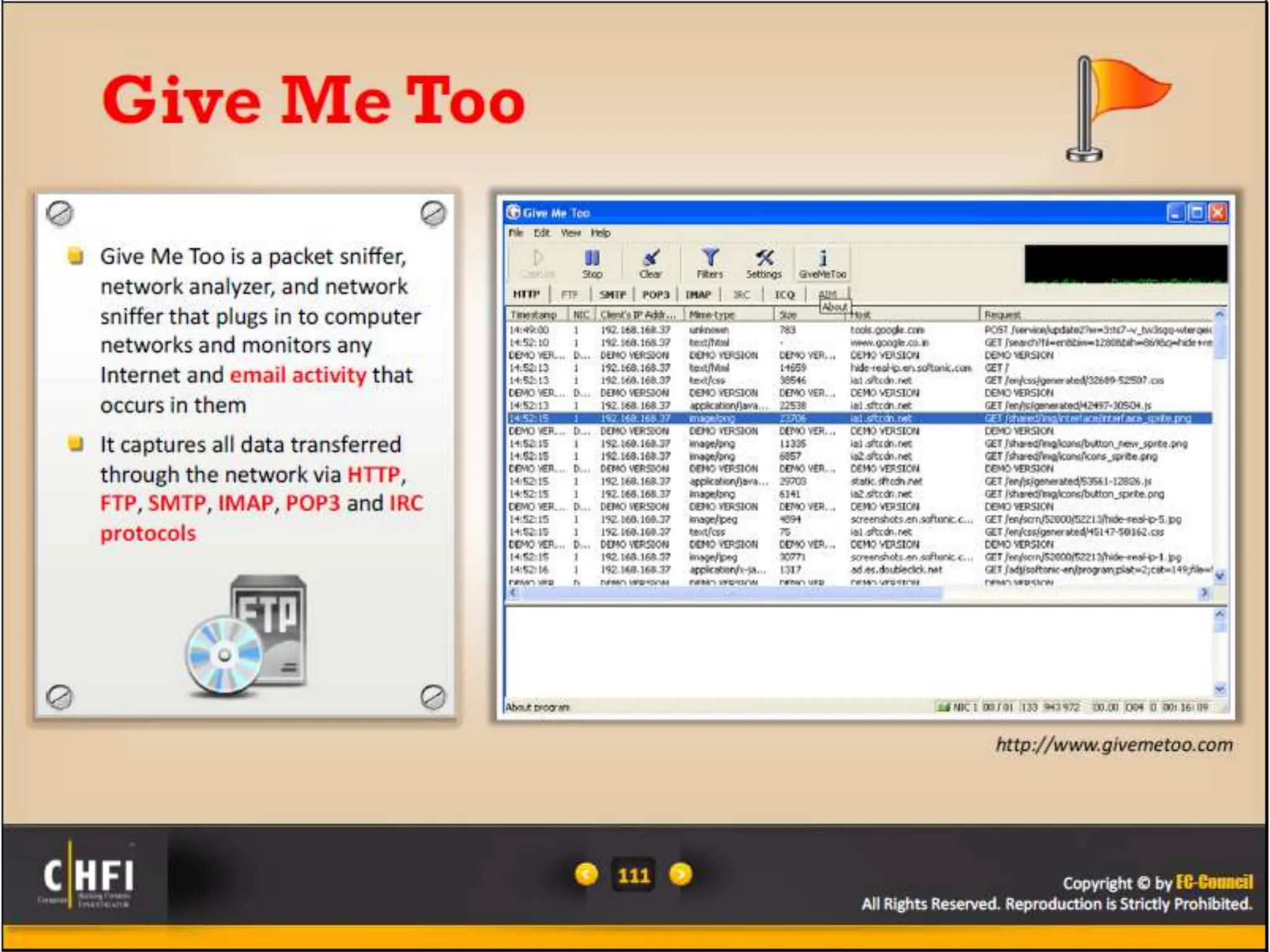This screenshot has height=952, width=1270.
Task: Select the highlighted 14:52:15 interface_sprite.png row
Action: pos(859,418)
